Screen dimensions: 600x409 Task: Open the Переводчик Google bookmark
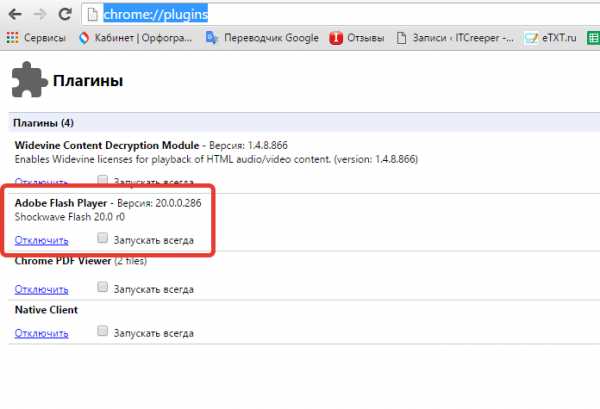click(x=262, y=37)
